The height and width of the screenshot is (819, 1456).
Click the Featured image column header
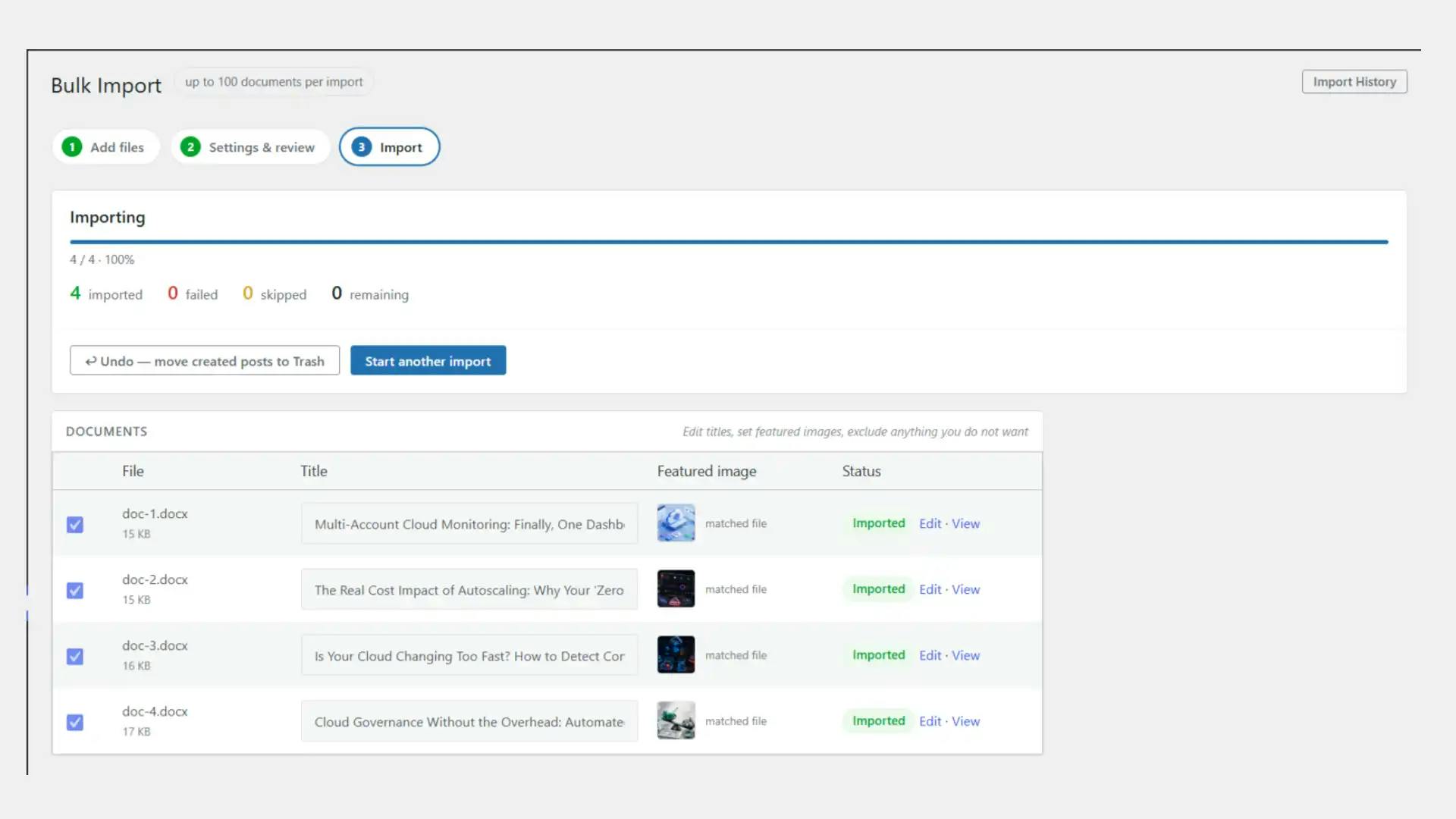(x=707, y=471)
